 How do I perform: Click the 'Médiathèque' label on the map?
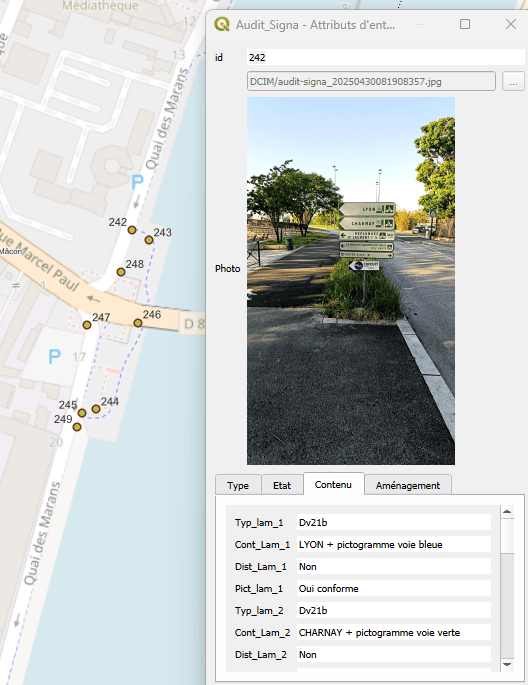100,5
